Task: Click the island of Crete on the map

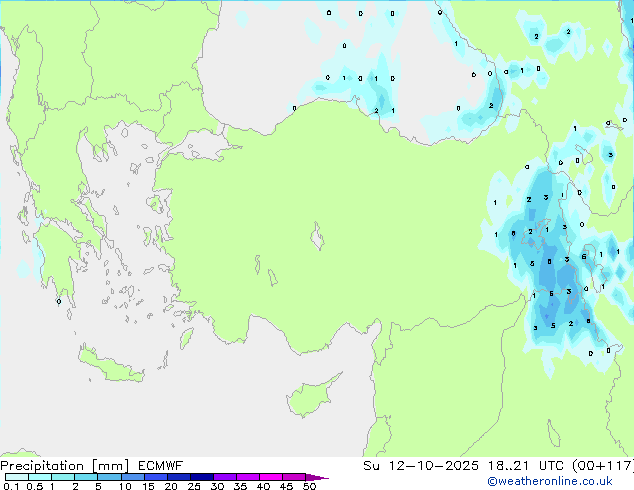Action: (111, 365)
